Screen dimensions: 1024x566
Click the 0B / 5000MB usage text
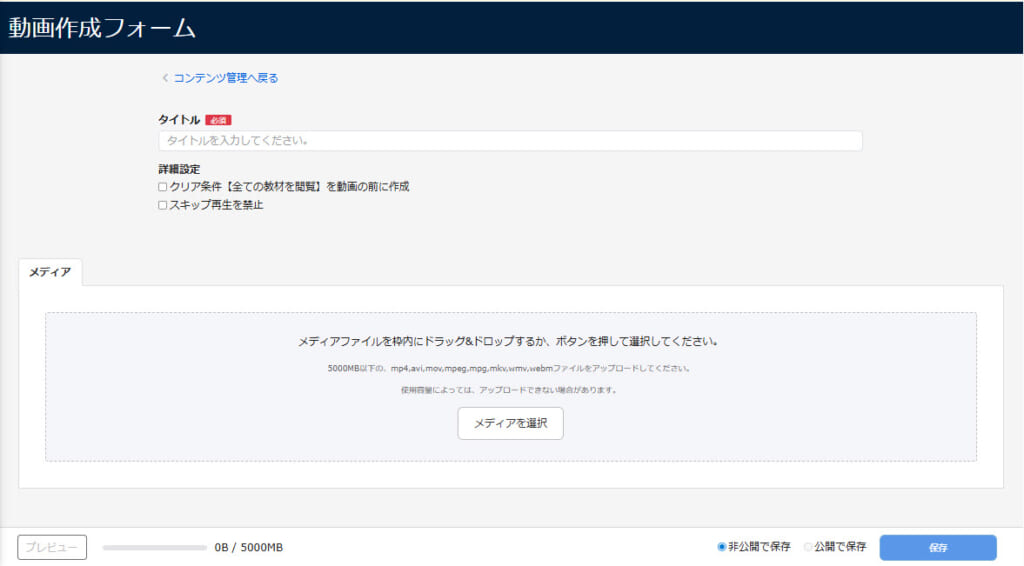[x=248, y=548]
